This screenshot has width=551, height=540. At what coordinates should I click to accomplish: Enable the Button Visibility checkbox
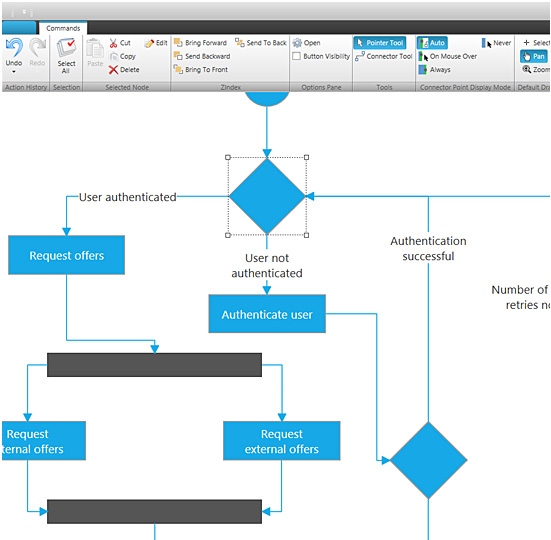click(297, 56)
